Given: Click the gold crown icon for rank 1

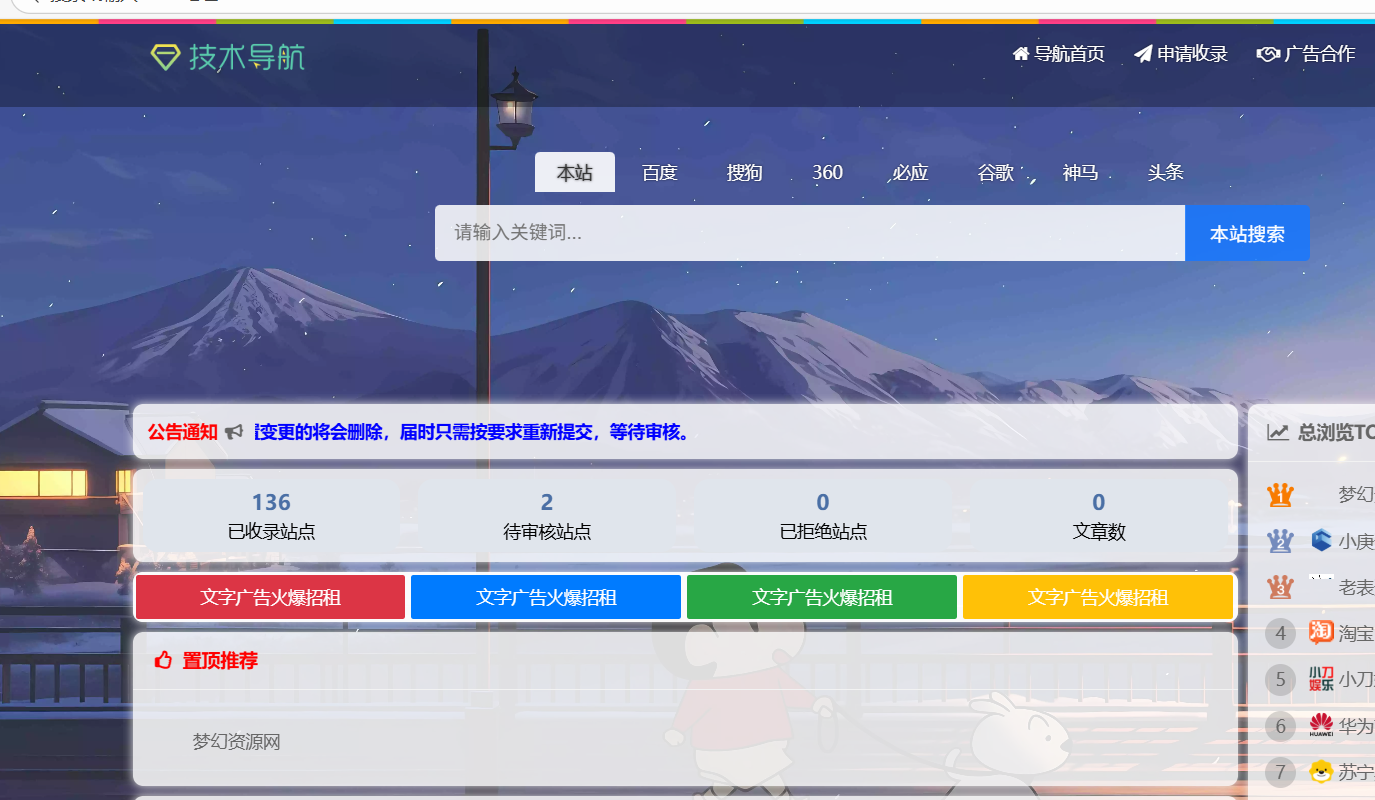Looking at the screenshot, I should (1280, 493).
